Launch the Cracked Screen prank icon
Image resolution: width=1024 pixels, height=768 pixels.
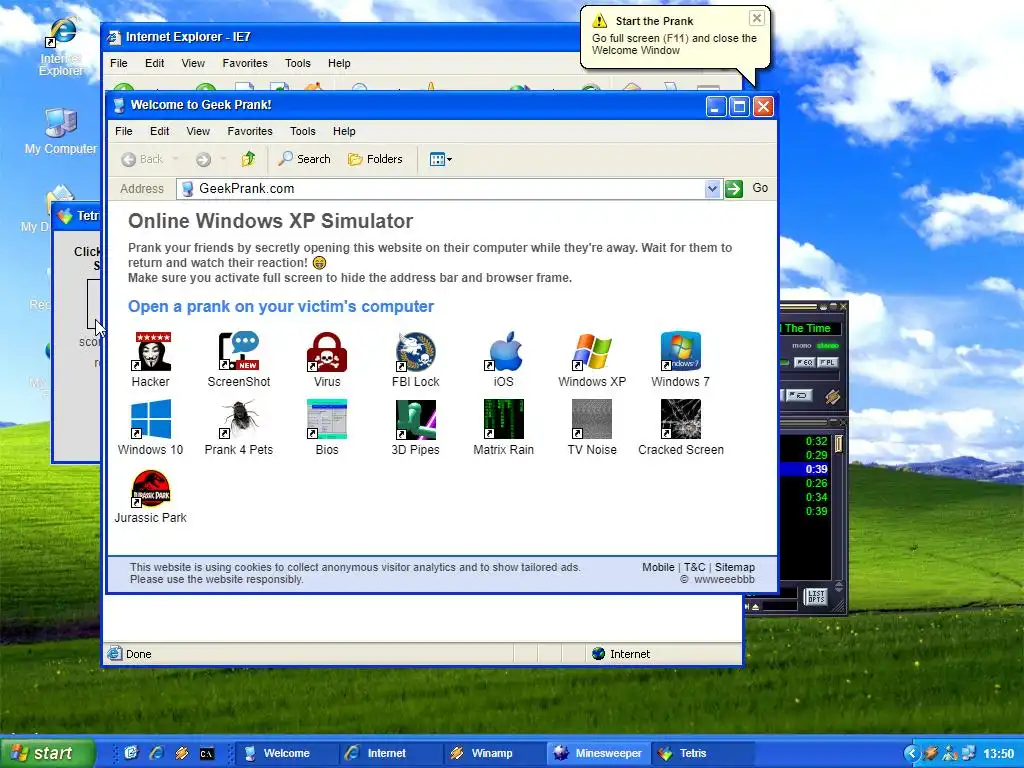click(681, 427)
